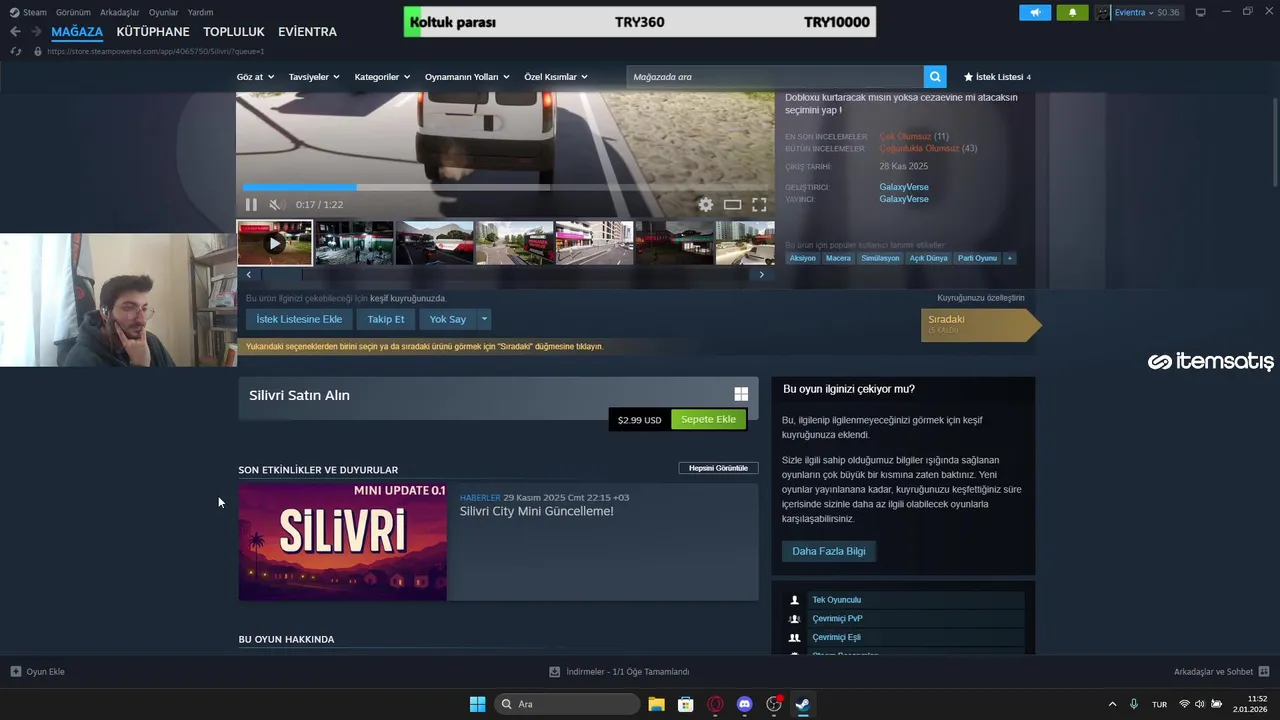1280x720 pixels.
Task: Open Arkadaşlar ve Sohbet panel
Action: (1221, 672)
